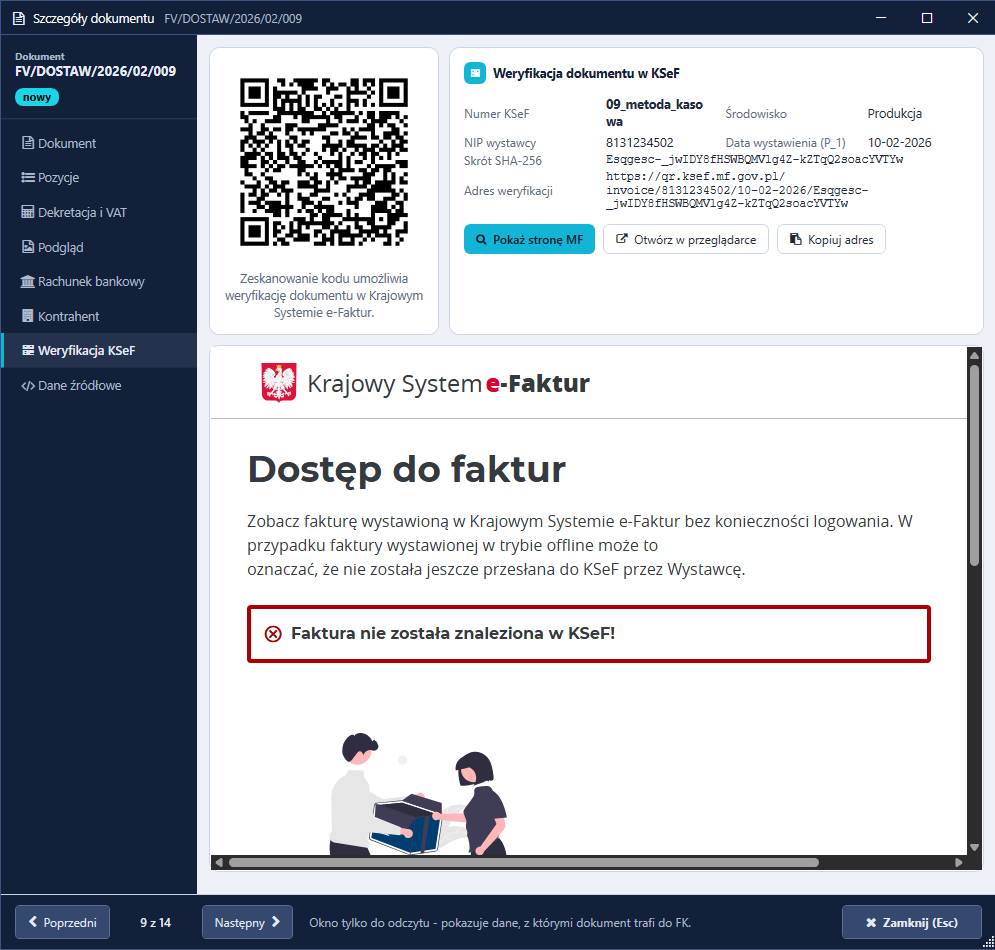Image resolution: width=995 pixels, height=950 pixels.
Task: Click the 'Dostęp do faktur' heading
Action: (x=407, y=470)
